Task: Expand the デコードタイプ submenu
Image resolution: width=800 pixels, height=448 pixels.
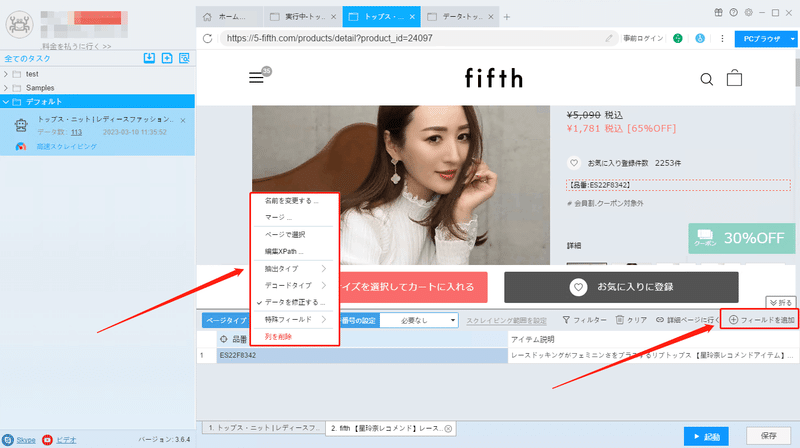Action: (x=293, y=286)
